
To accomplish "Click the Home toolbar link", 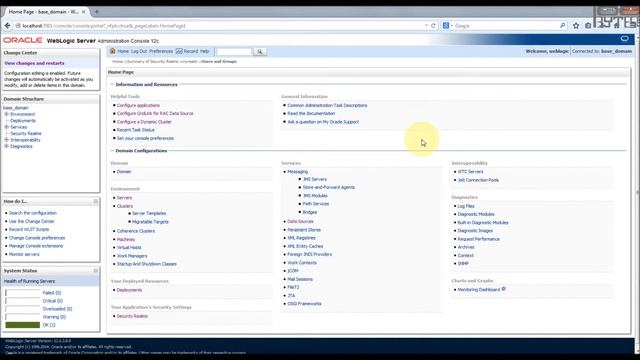I will [x=123, y=51].
